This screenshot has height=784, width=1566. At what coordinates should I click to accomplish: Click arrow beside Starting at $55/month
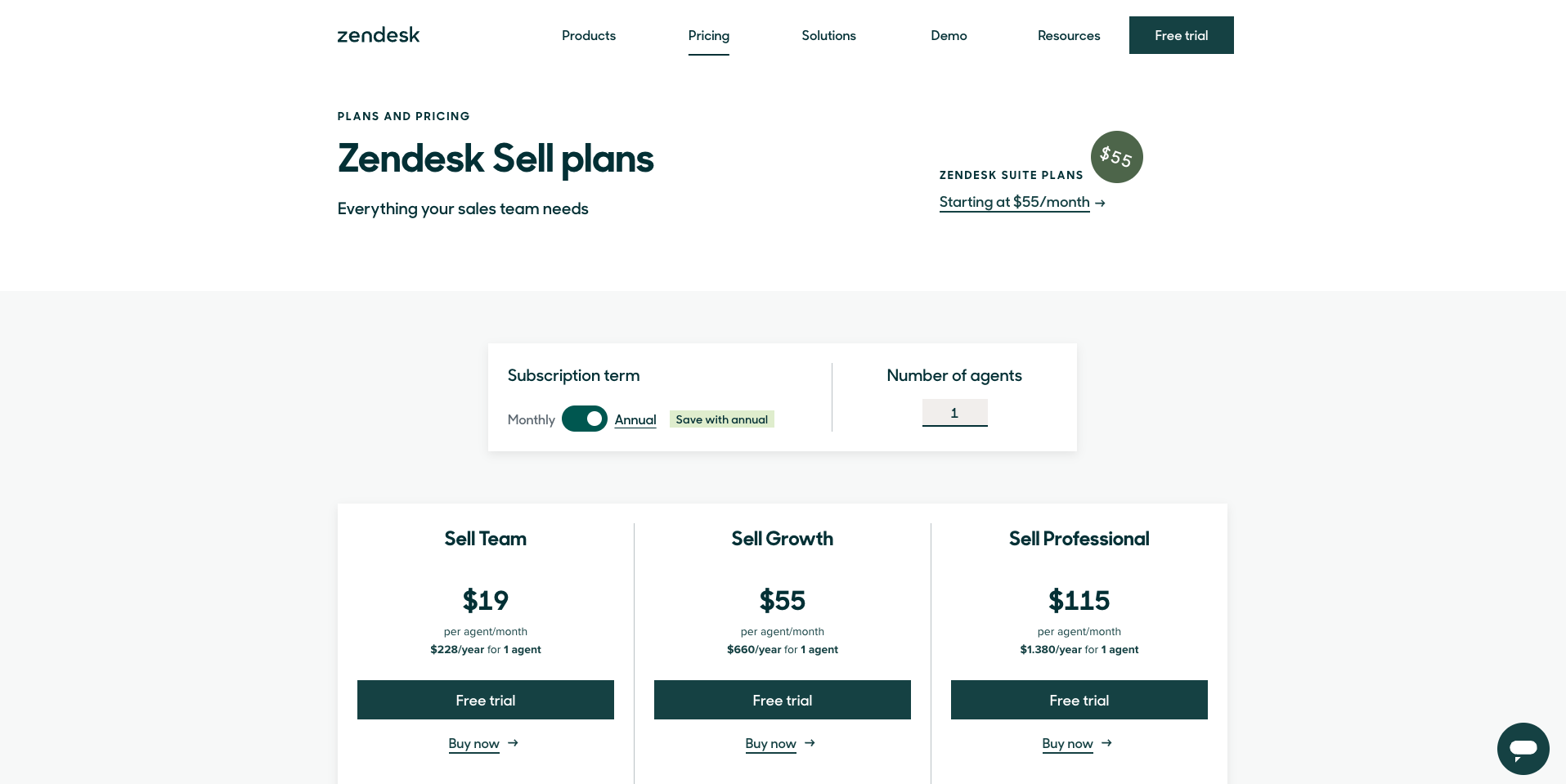pyautogui.click(x=1101, y=203)
